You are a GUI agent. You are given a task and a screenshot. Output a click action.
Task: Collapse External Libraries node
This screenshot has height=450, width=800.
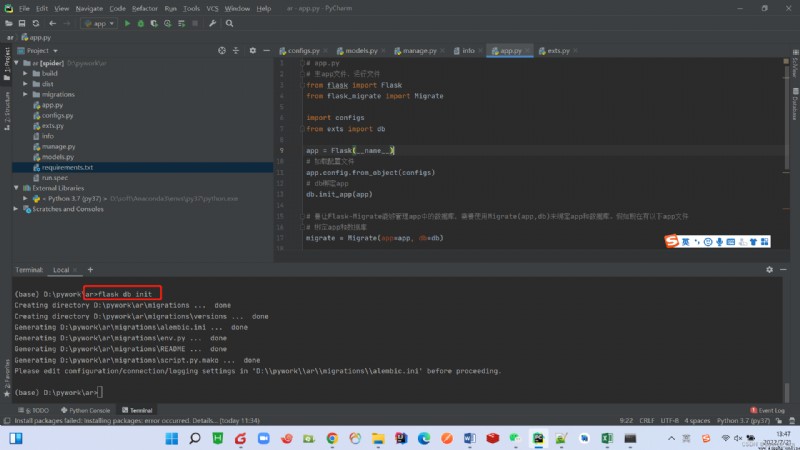tap(16, 188)
